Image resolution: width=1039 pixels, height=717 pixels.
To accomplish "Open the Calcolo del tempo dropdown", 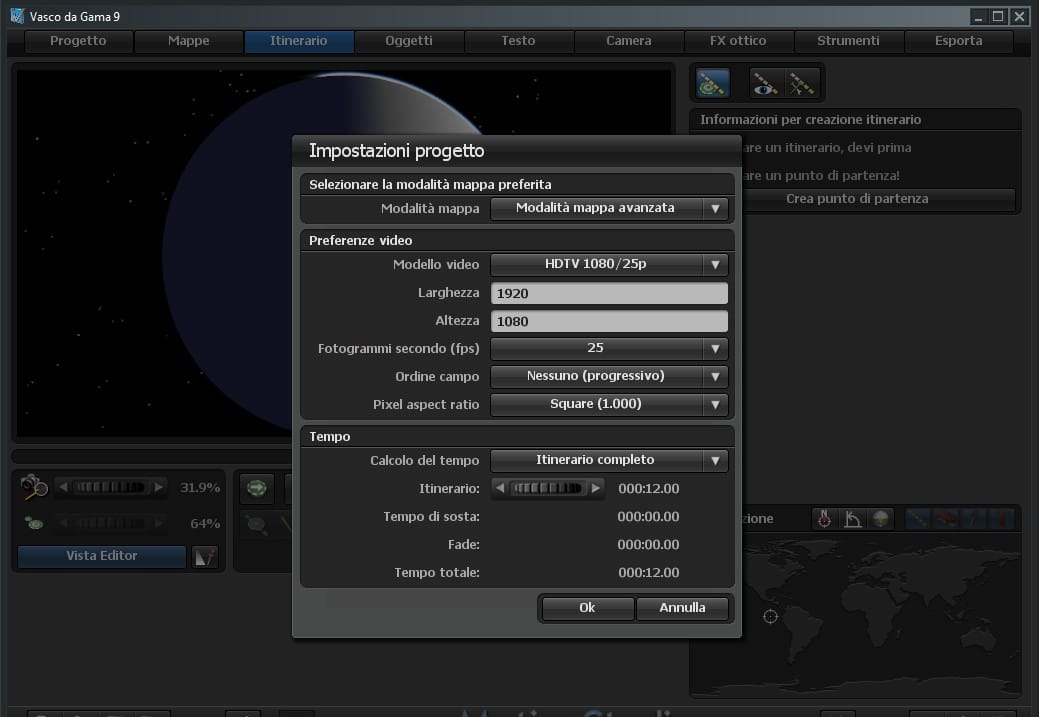I will 609,461.
